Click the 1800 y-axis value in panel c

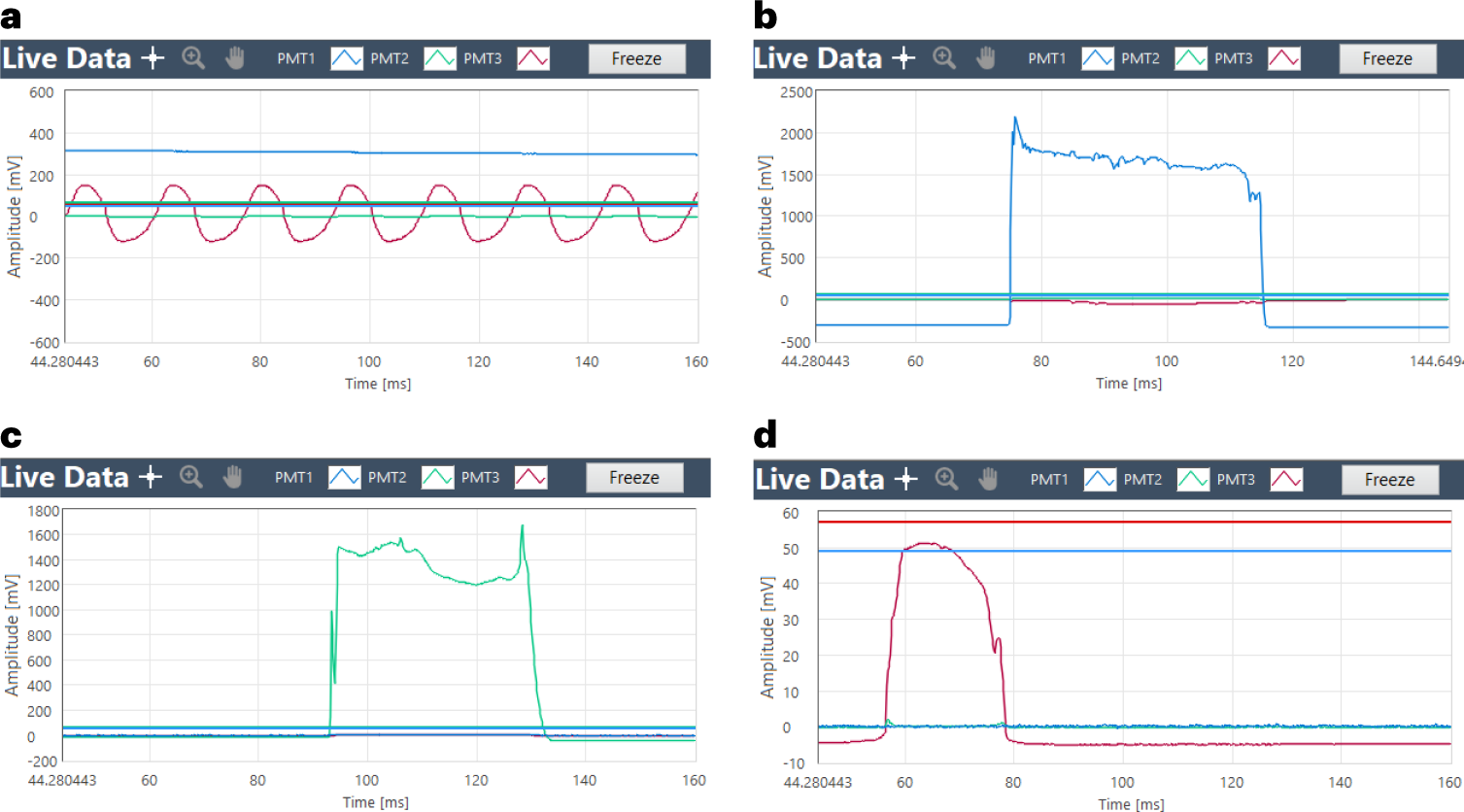pyautogui.click(x=44, y=511)
